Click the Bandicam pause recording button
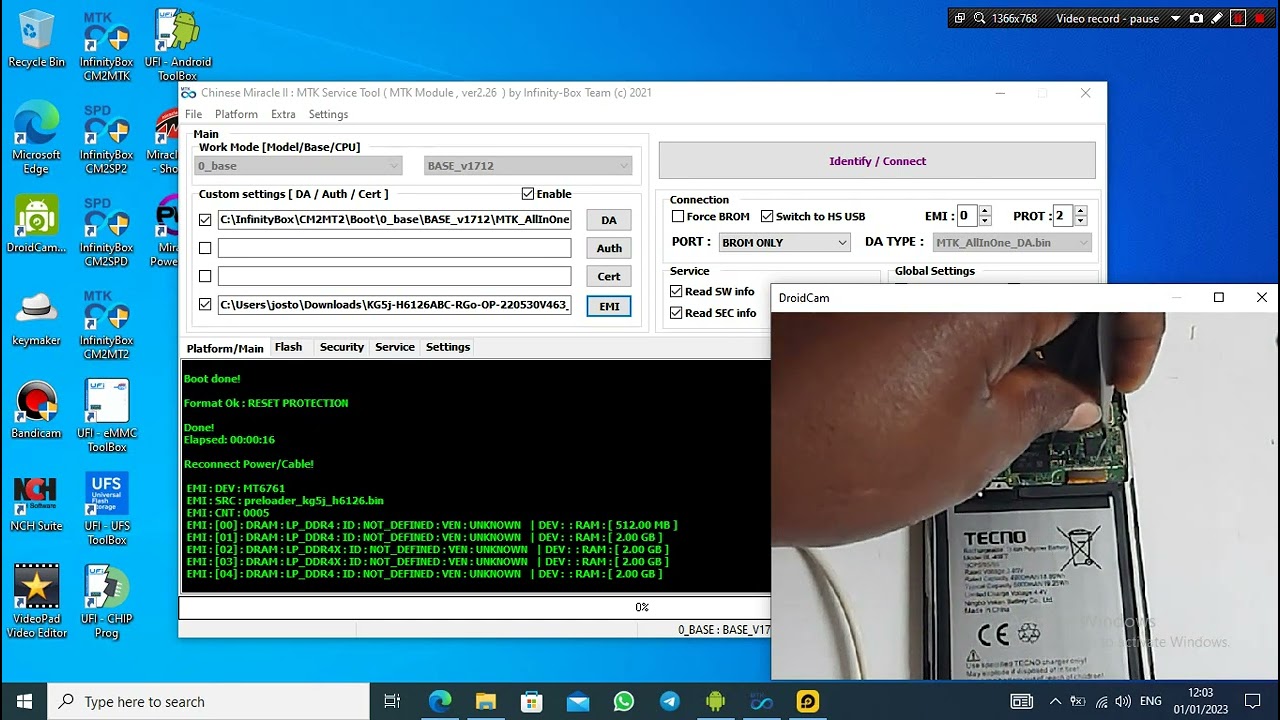Screen dimensions: 1280x720 point(1238,18)
